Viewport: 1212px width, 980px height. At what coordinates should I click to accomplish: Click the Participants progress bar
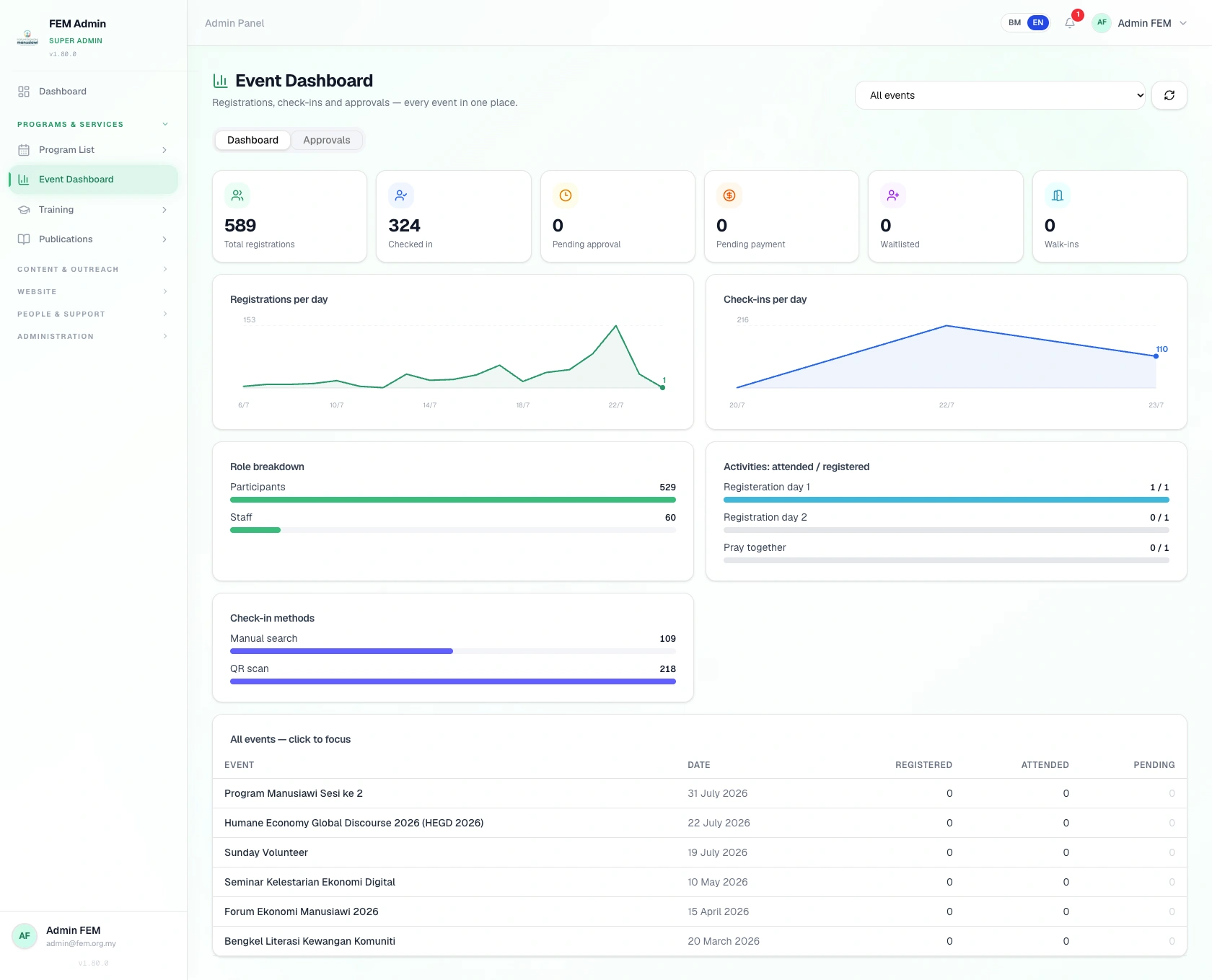(453, 500)
